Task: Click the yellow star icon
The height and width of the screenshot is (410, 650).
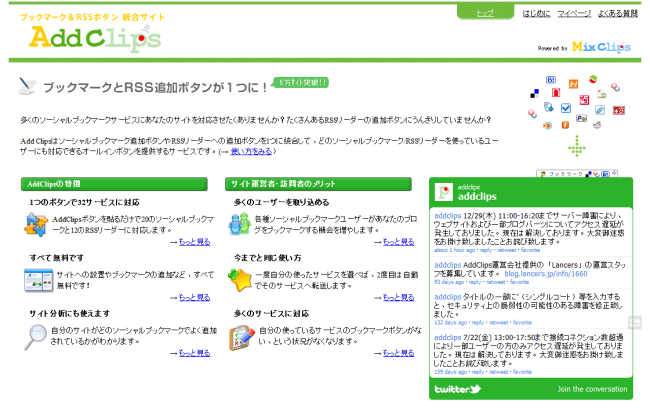Action: tap(240, 280)
